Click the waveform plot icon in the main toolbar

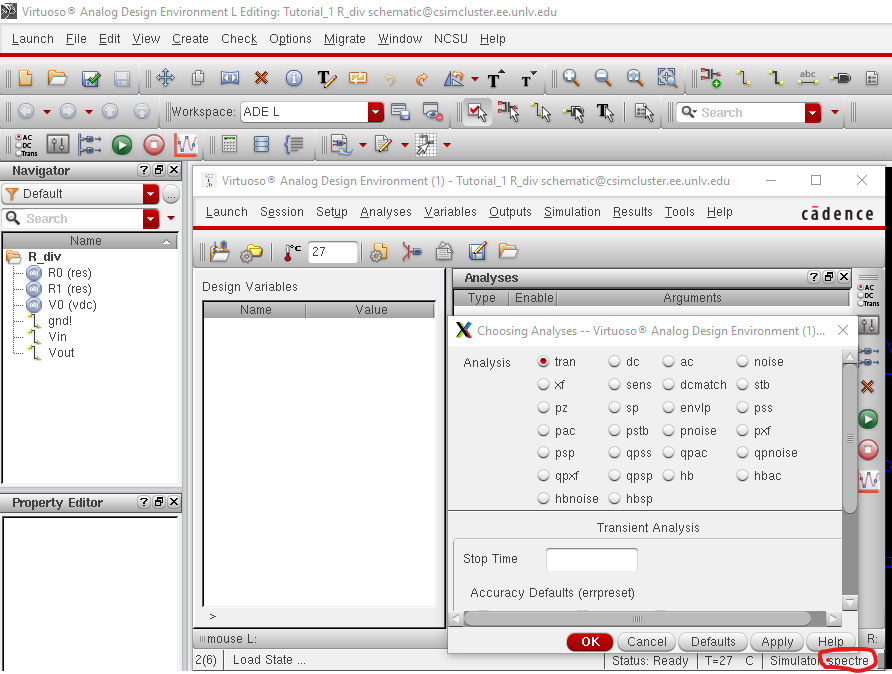point(186,145)
